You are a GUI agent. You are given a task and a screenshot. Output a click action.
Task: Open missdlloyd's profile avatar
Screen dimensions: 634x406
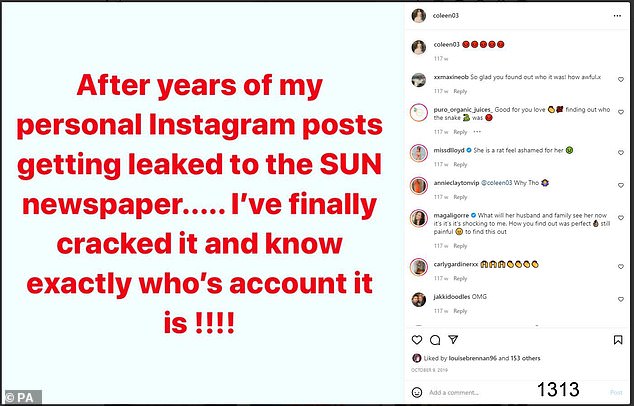tap(418, 151)
